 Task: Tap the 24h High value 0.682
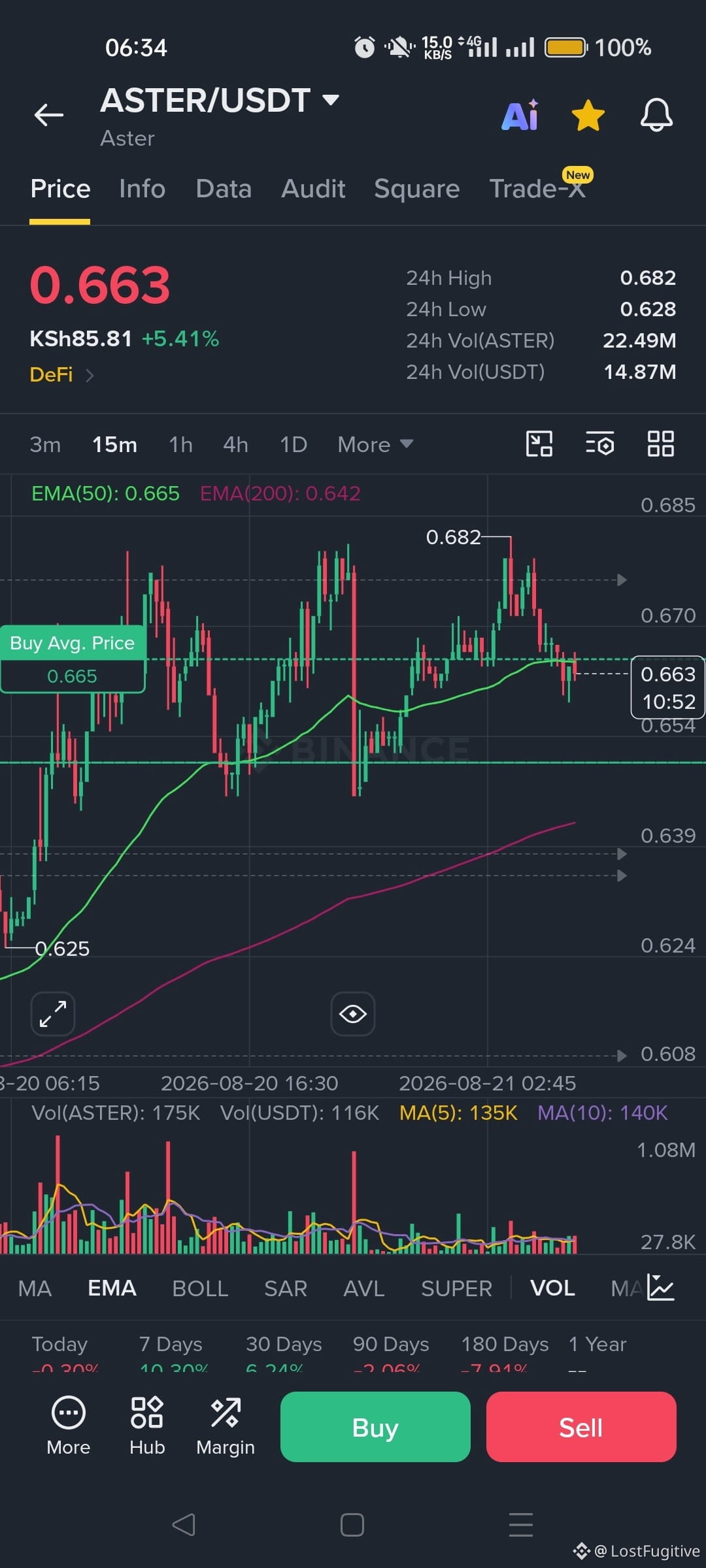click(648, 278)
